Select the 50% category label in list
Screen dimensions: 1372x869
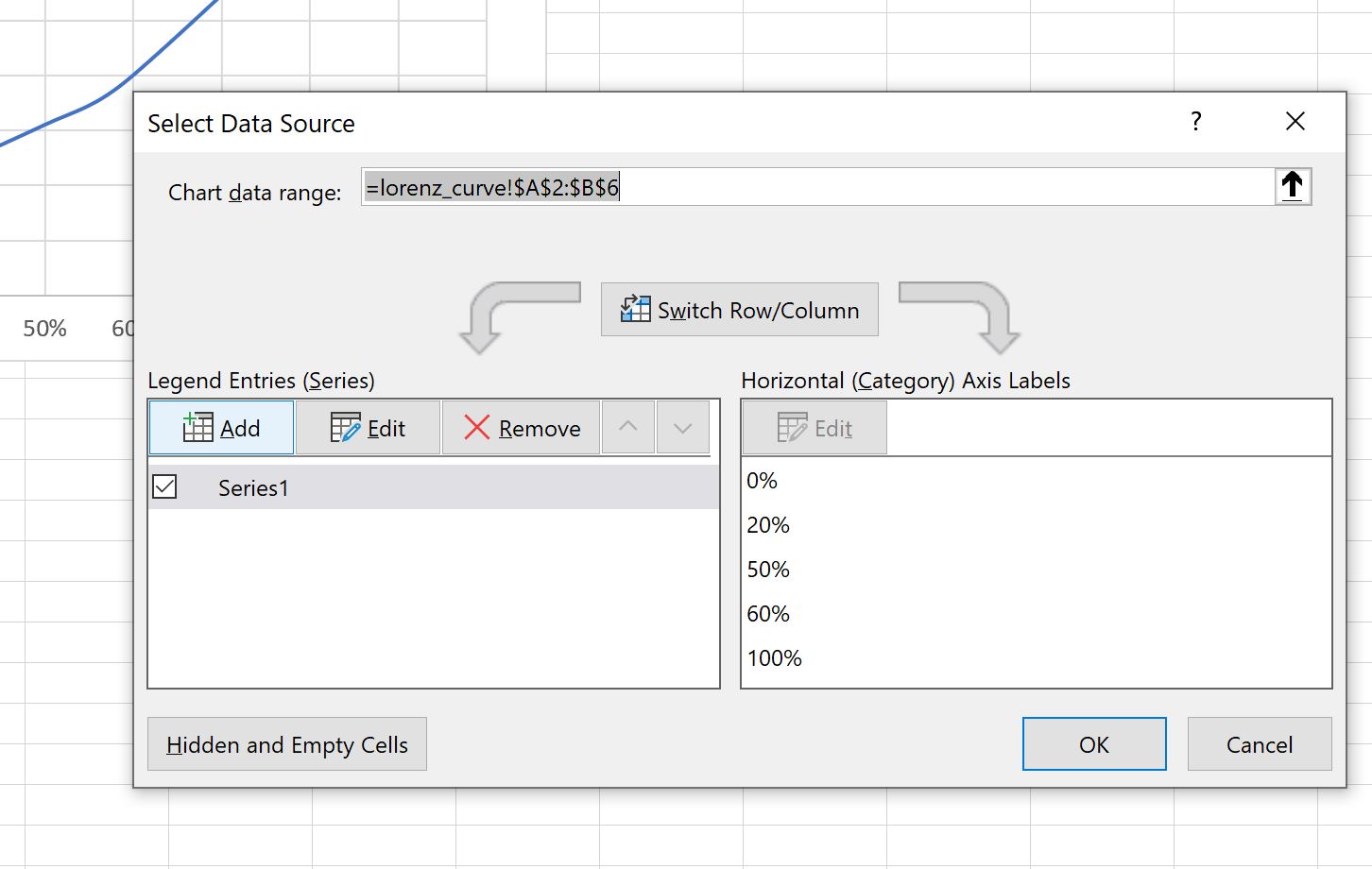point(768,570)
